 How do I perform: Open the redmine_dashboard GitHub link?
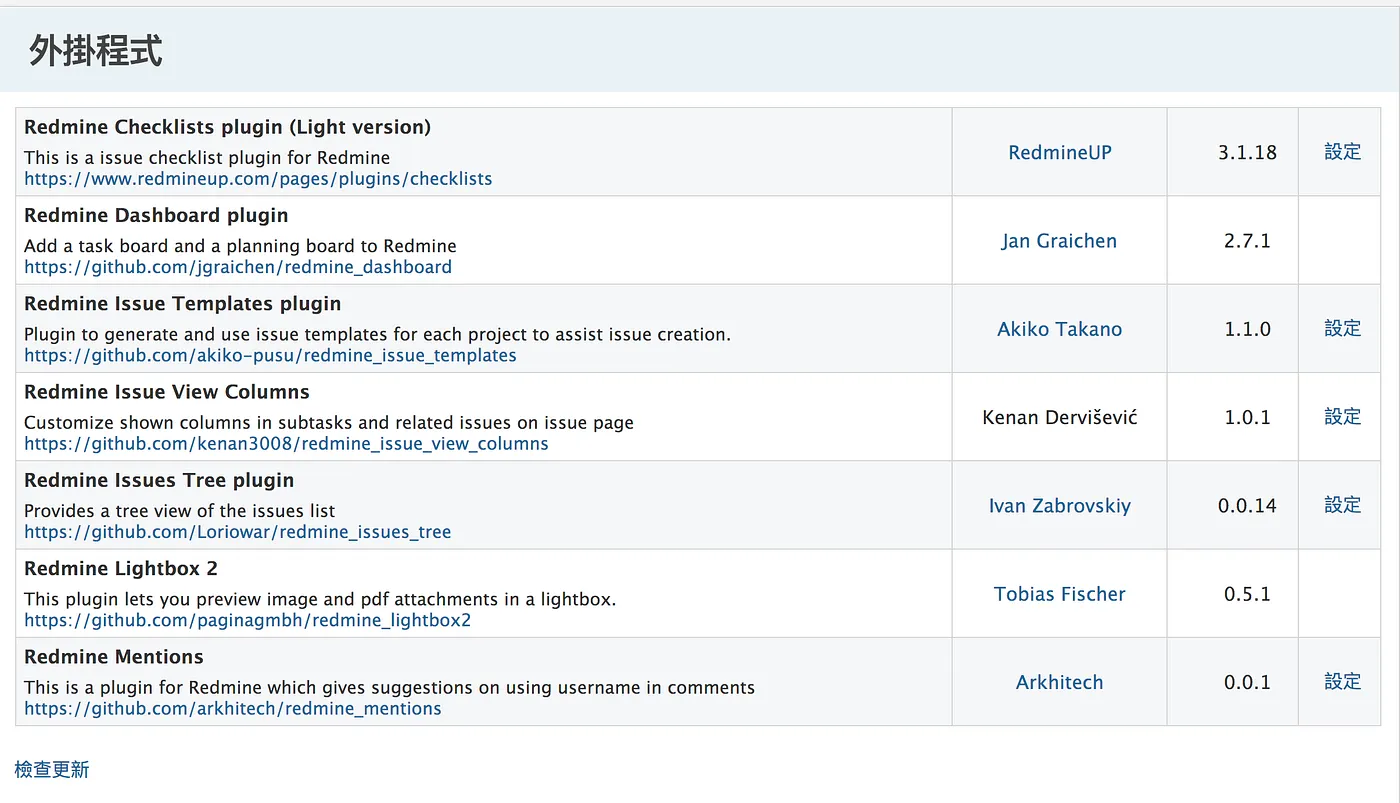click(238, 267)
